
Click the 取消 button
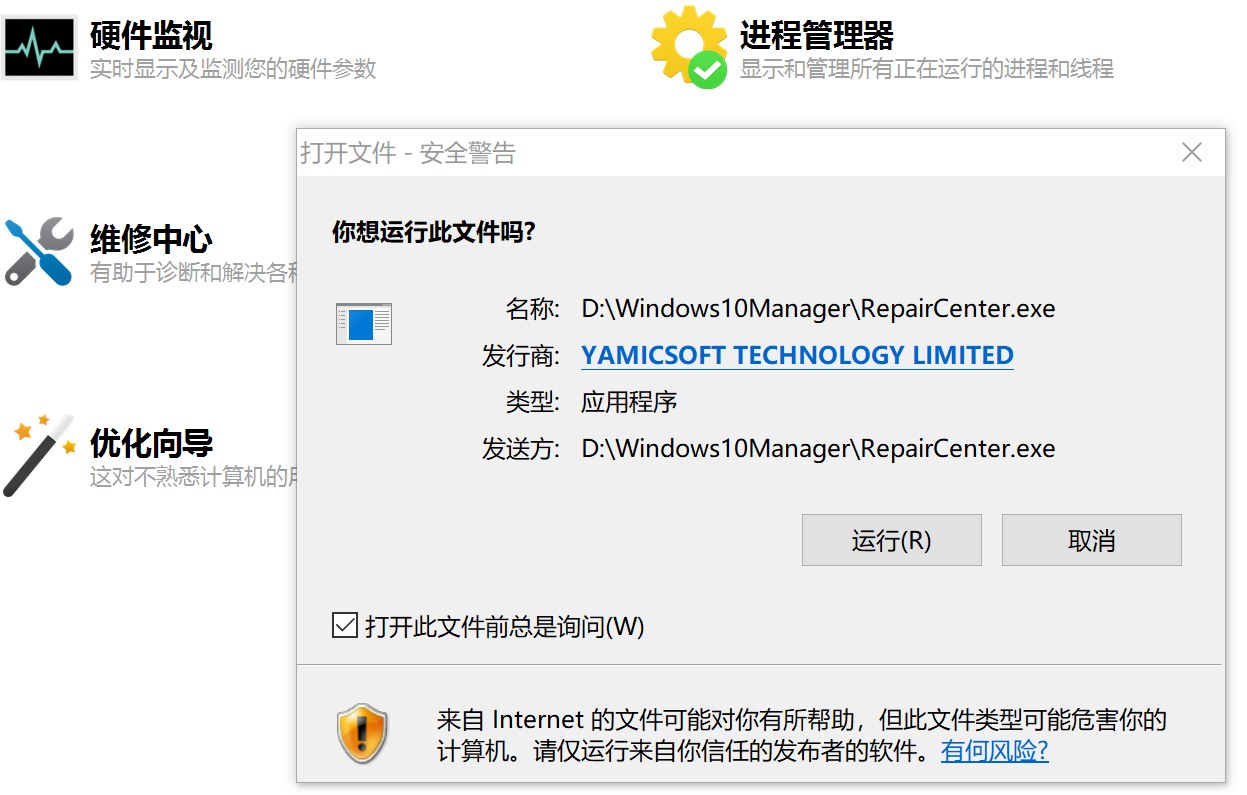(x=1092, y=540)
